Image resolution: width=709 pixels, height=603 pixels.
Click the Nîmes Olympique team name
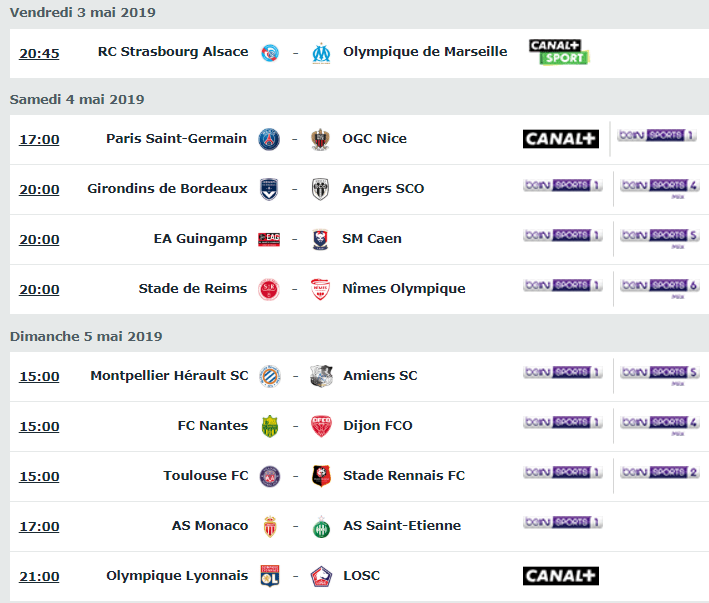tap(404, 289)
